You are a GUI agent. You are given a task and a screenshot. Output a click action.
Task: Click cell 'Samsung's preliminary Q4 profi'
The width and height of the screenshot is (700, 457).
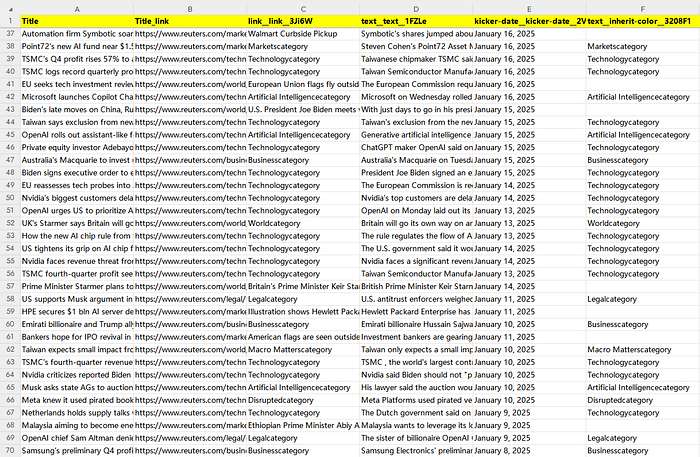[77, 451]
